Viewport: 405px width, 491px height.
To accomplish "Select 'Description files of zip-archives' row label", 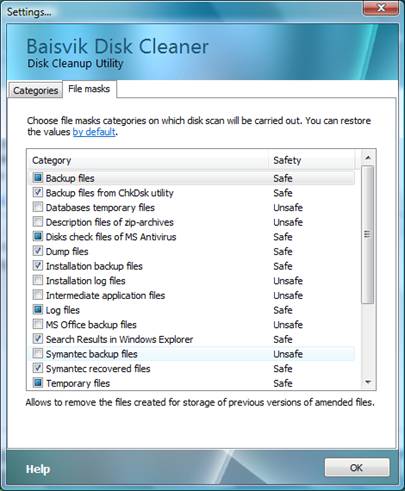I will tap(110, 222).
